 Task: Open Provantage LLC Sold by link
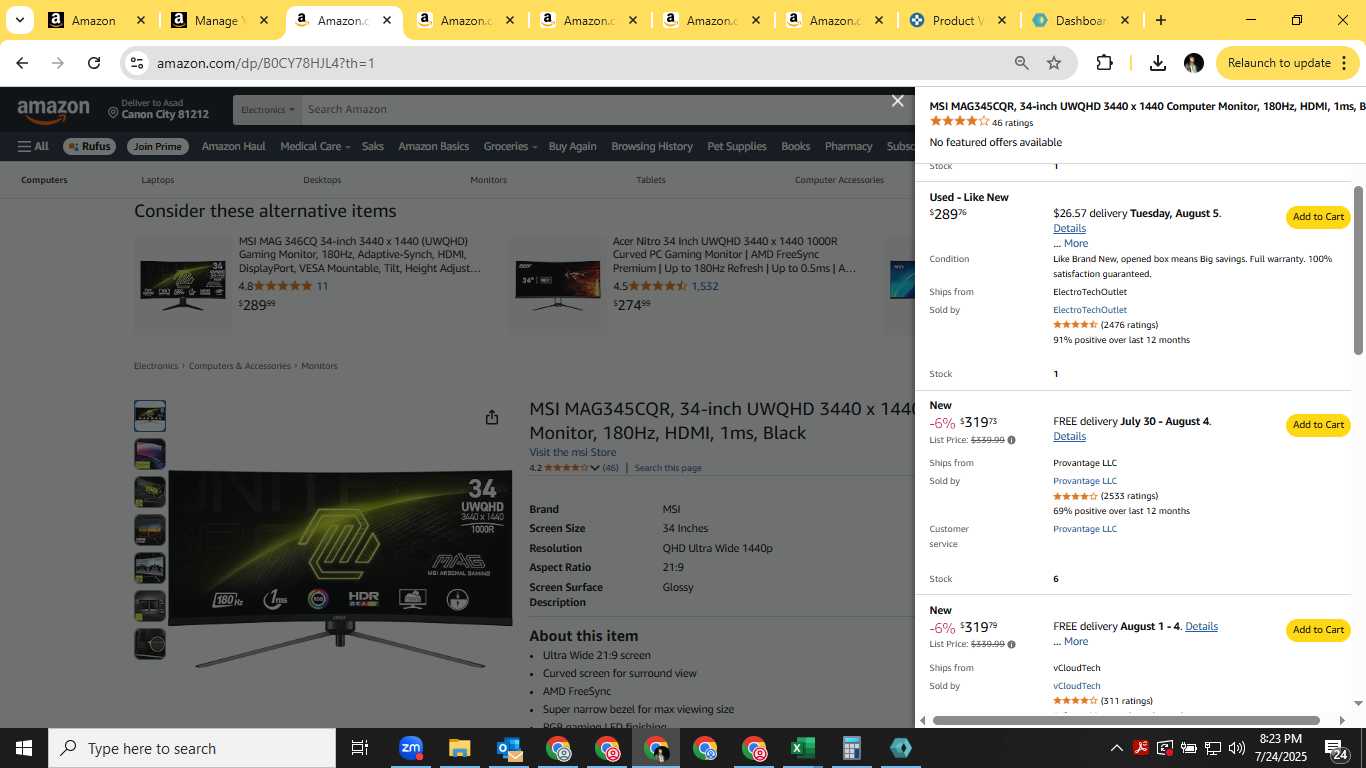tap(1085, 481)
